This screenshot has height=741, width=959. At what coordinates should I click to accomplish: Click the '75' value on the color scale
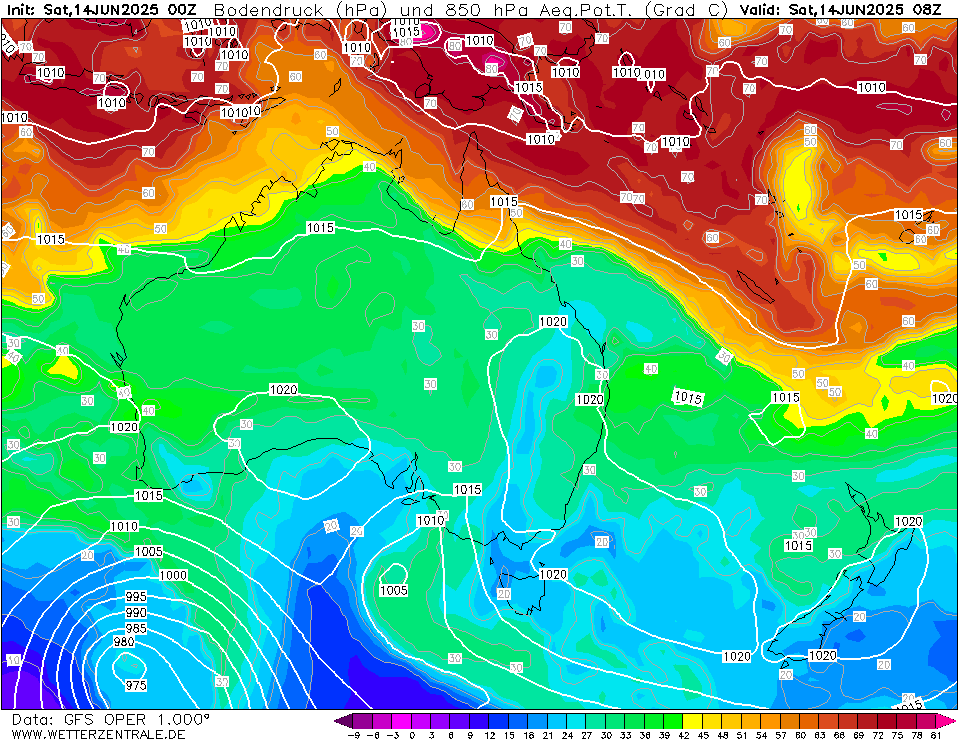[897, 735]
